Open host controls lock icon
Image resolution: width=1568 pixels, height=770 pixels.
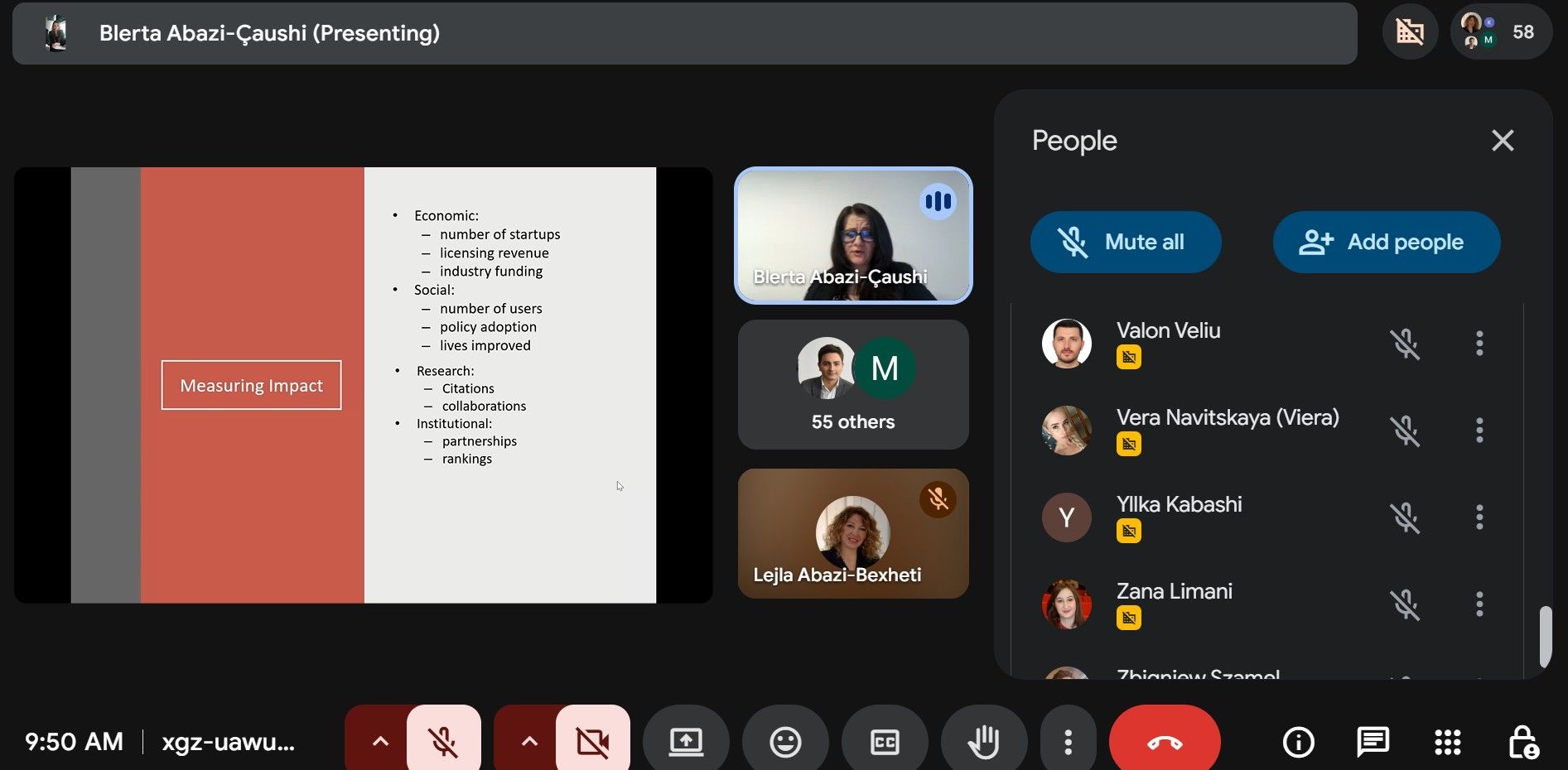[x=1522, y=742]
